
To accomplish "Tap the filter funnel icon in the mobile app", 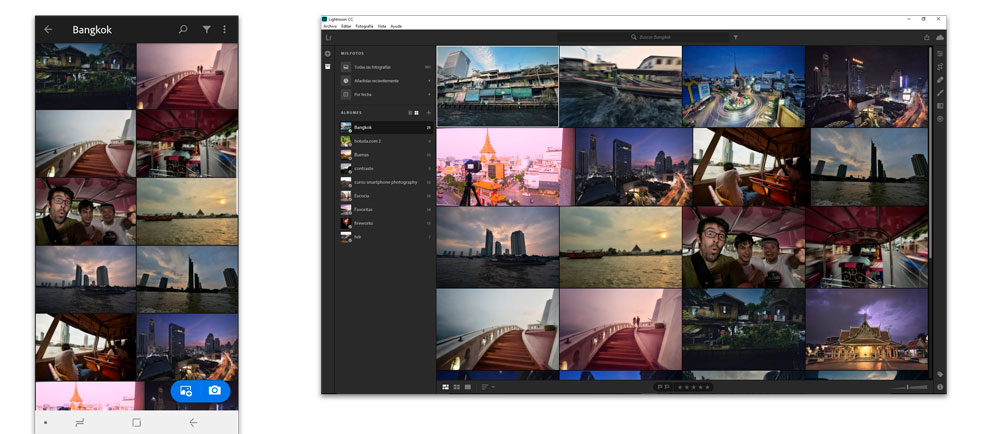I will coord(207,30).
